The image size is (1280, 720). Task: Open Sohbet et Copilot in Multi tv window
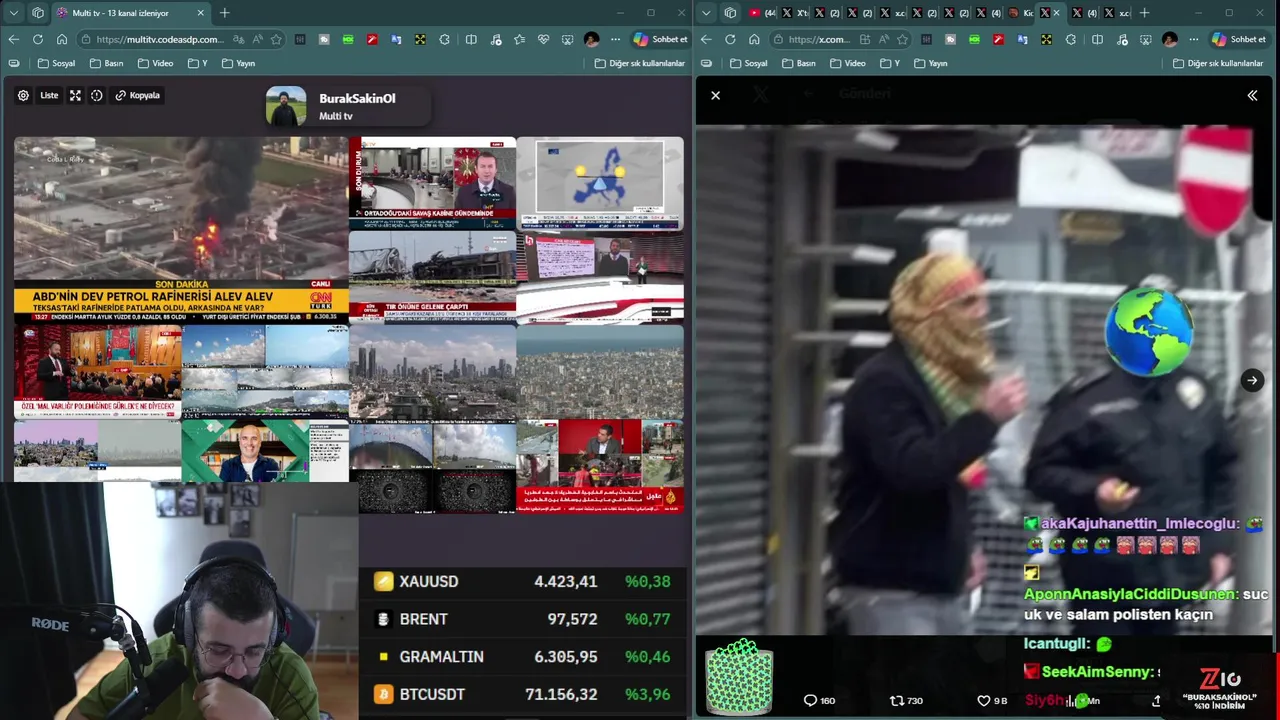[x=660, y=39]
